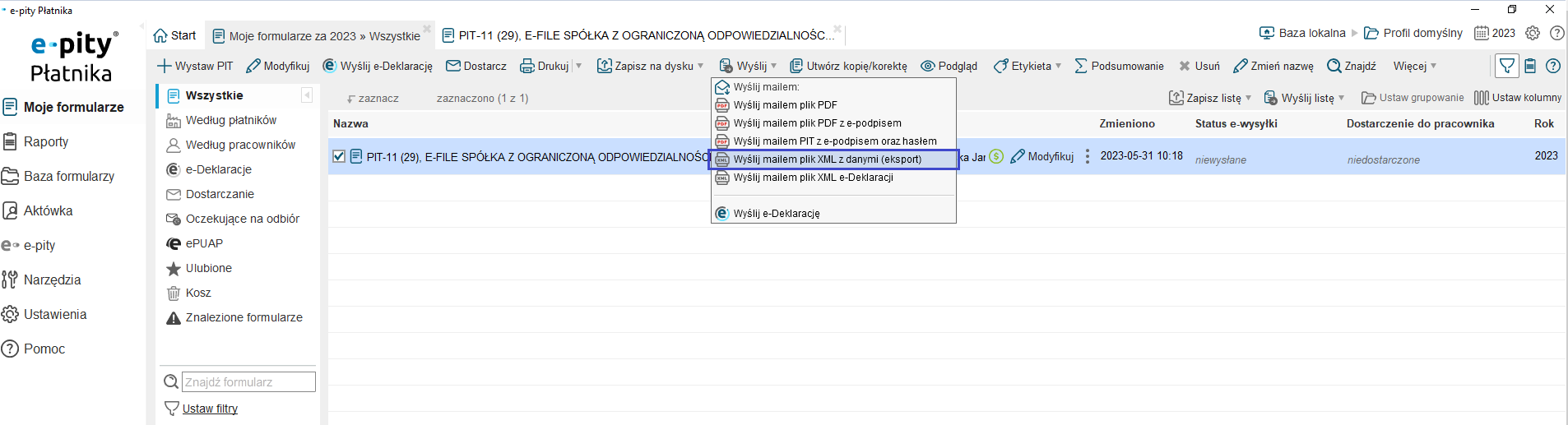Select Według pracowników in the tree
1568x425 pixels.
(x=230, y=145)
